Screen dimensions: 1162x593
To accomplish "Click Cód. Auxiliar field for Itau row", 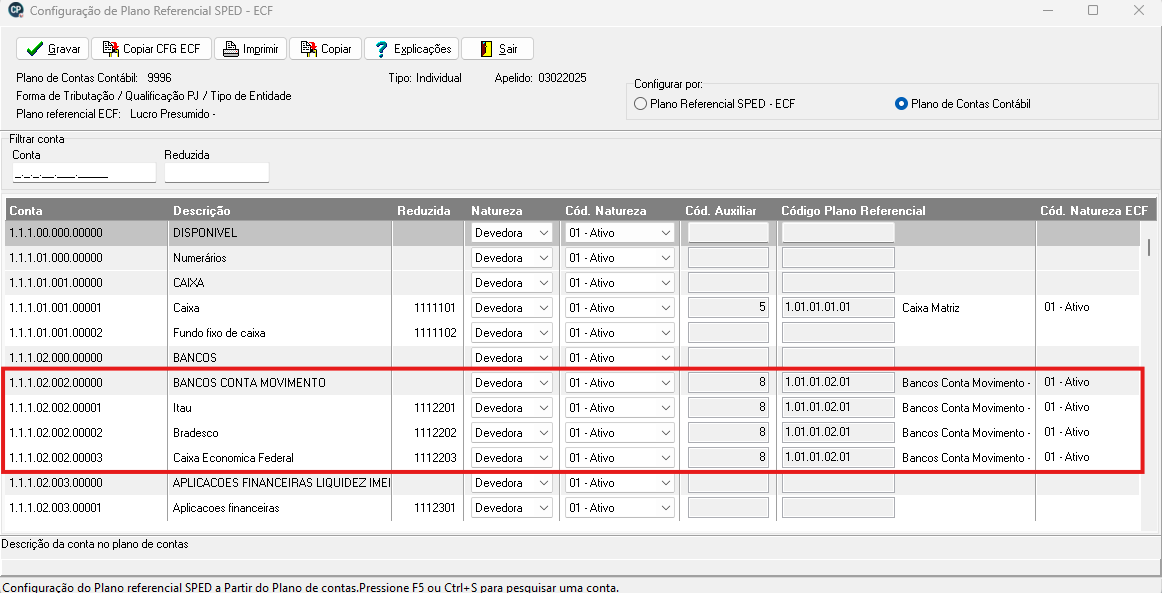I will pos(728,408).
